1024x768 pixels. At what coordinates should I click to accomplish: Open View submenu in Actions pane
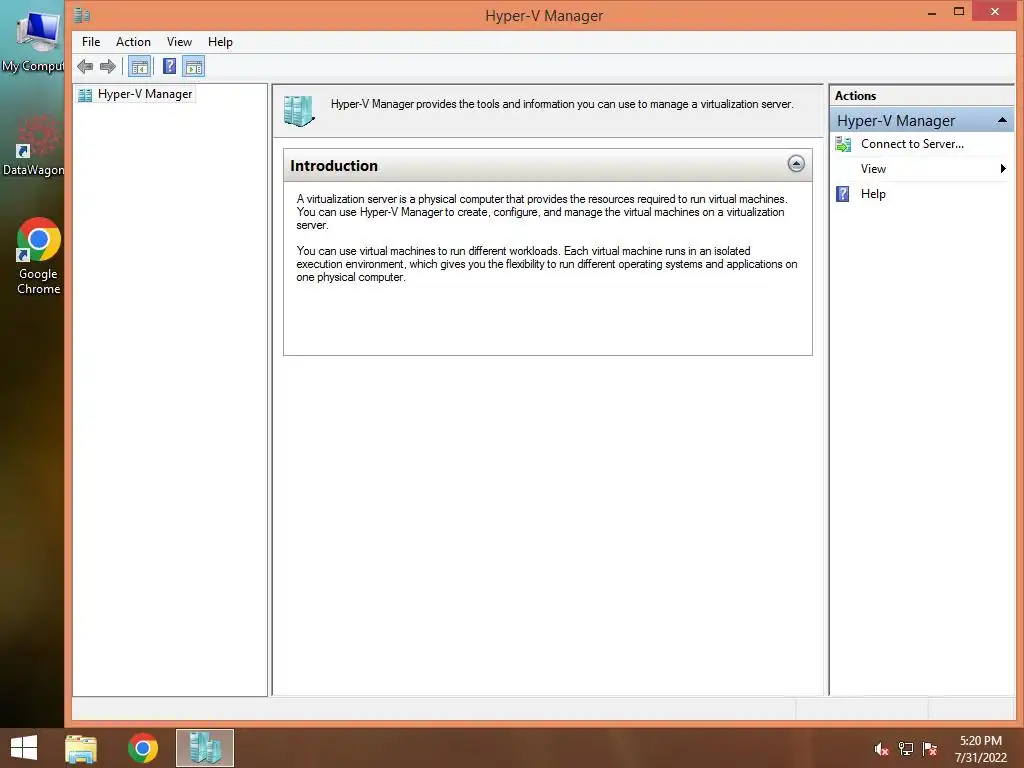pyautogui.click(x=921, y=168)
